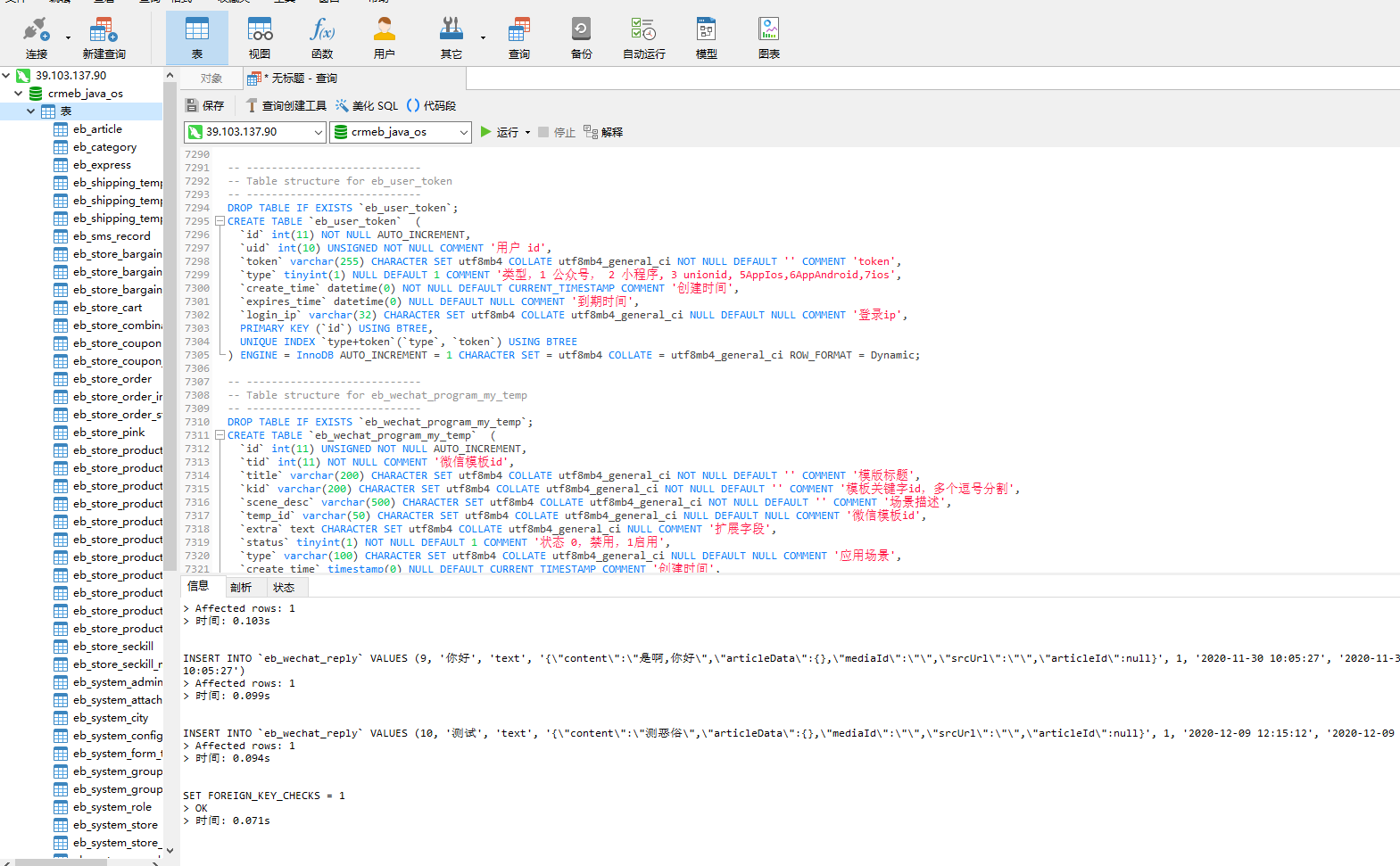Click the sidebar horizontal scrollbar
This screenshot has width=1400, height=866.
pyautogui.click(x=62, y=862)
